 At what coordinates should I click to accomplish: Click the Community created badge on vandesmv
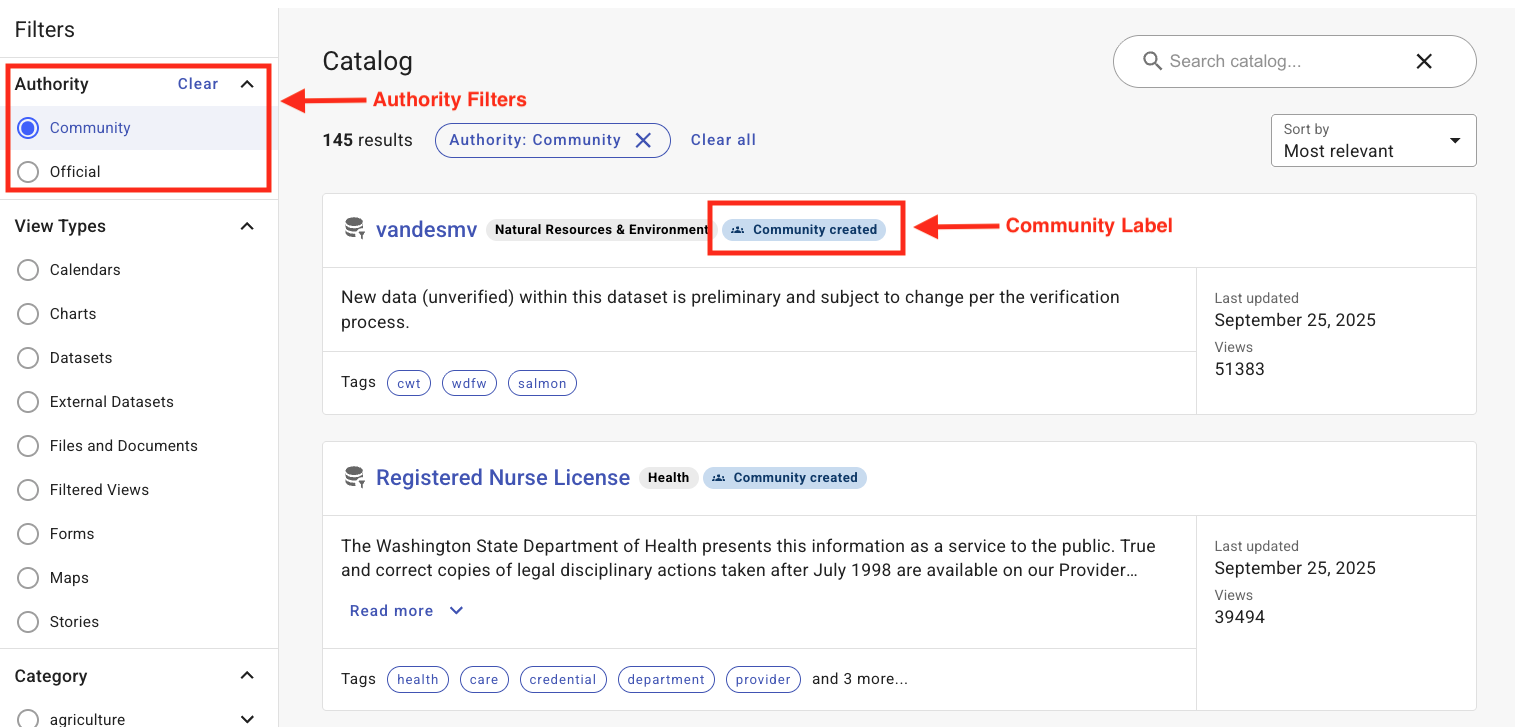pos(804,229)
